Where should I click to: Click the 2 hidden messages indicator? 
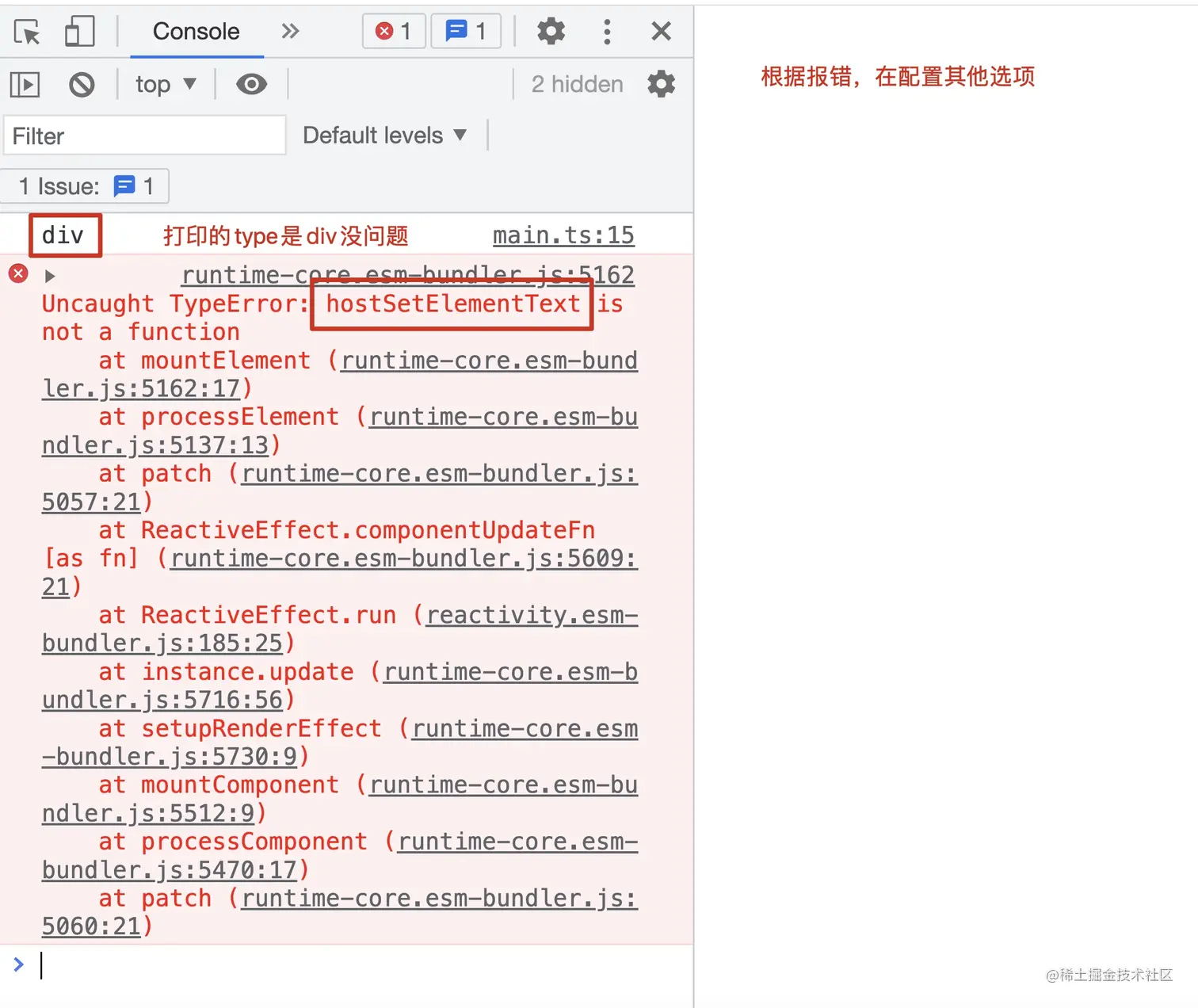click(576, 84)
